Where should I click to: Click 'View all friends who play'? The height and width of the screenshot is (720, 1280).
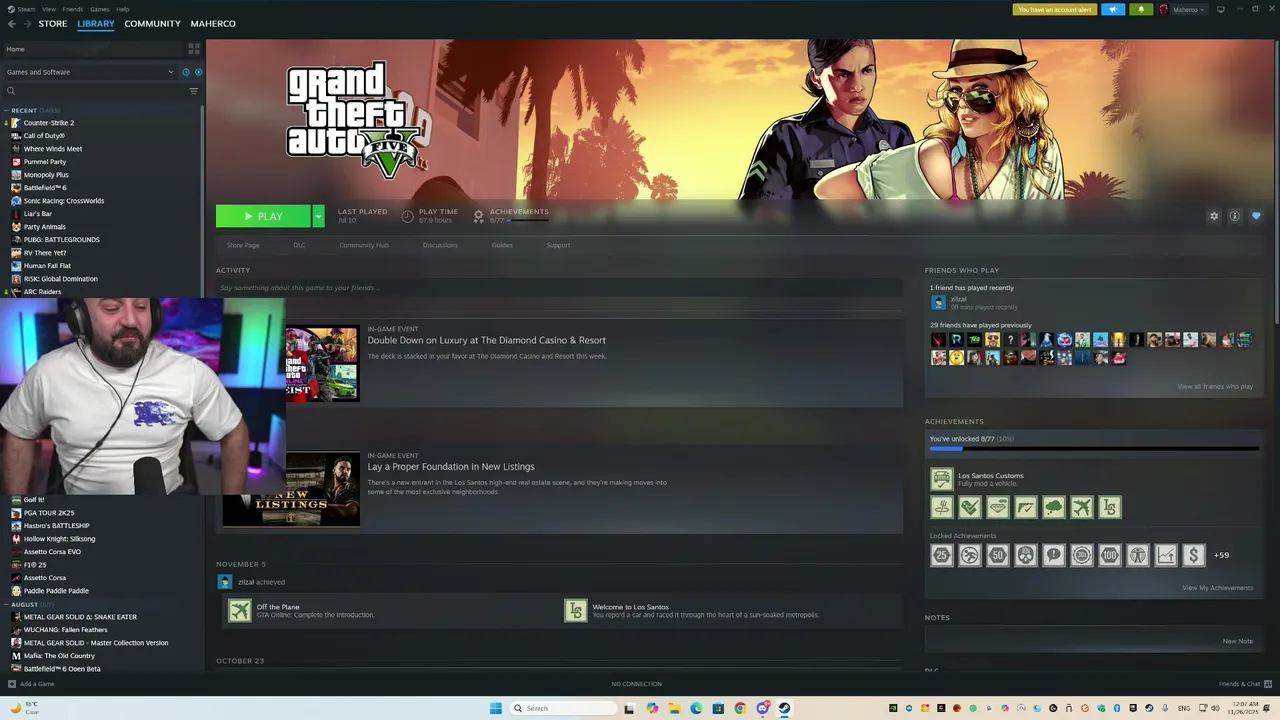tap(1215, 386)
